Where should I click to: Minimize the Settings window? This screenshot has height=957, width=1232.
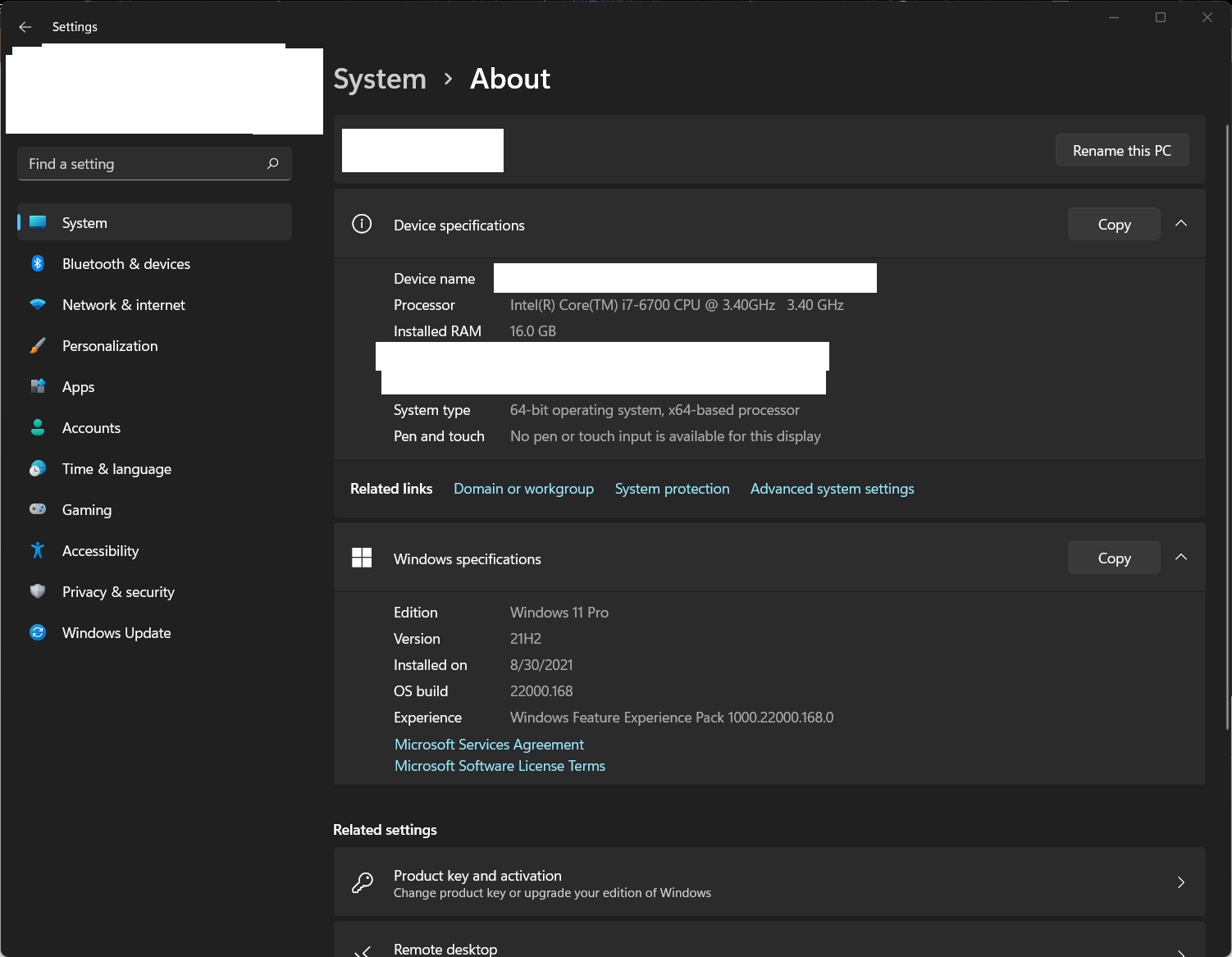click(1114, 17)
